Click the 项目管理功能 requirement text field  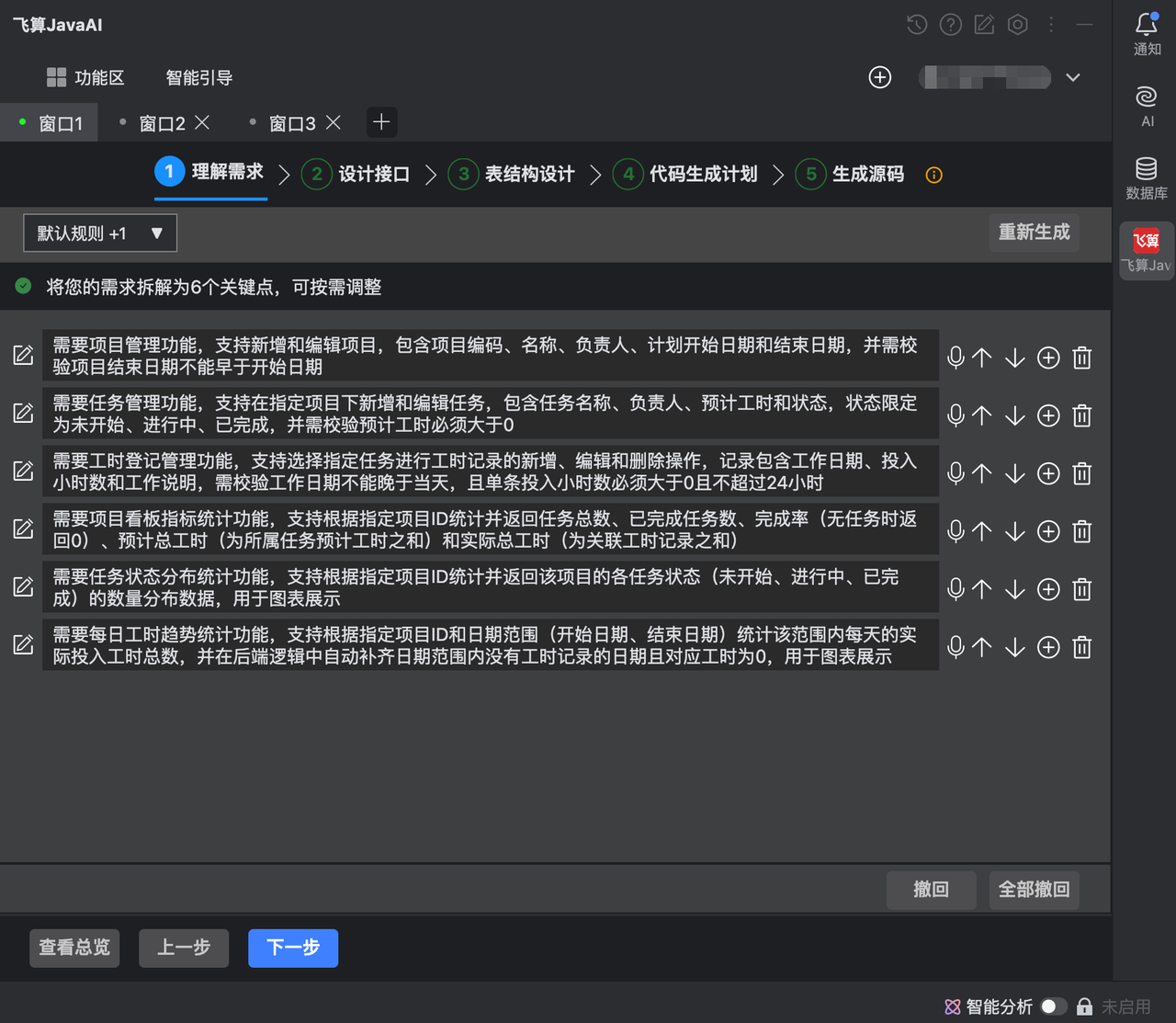[491, 356]
